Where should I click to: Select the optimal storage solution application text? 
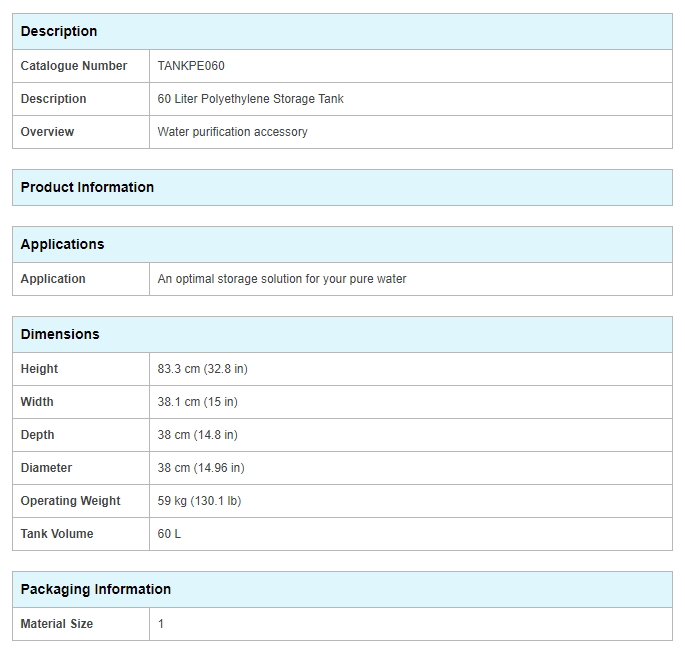[x=281, y=279]
